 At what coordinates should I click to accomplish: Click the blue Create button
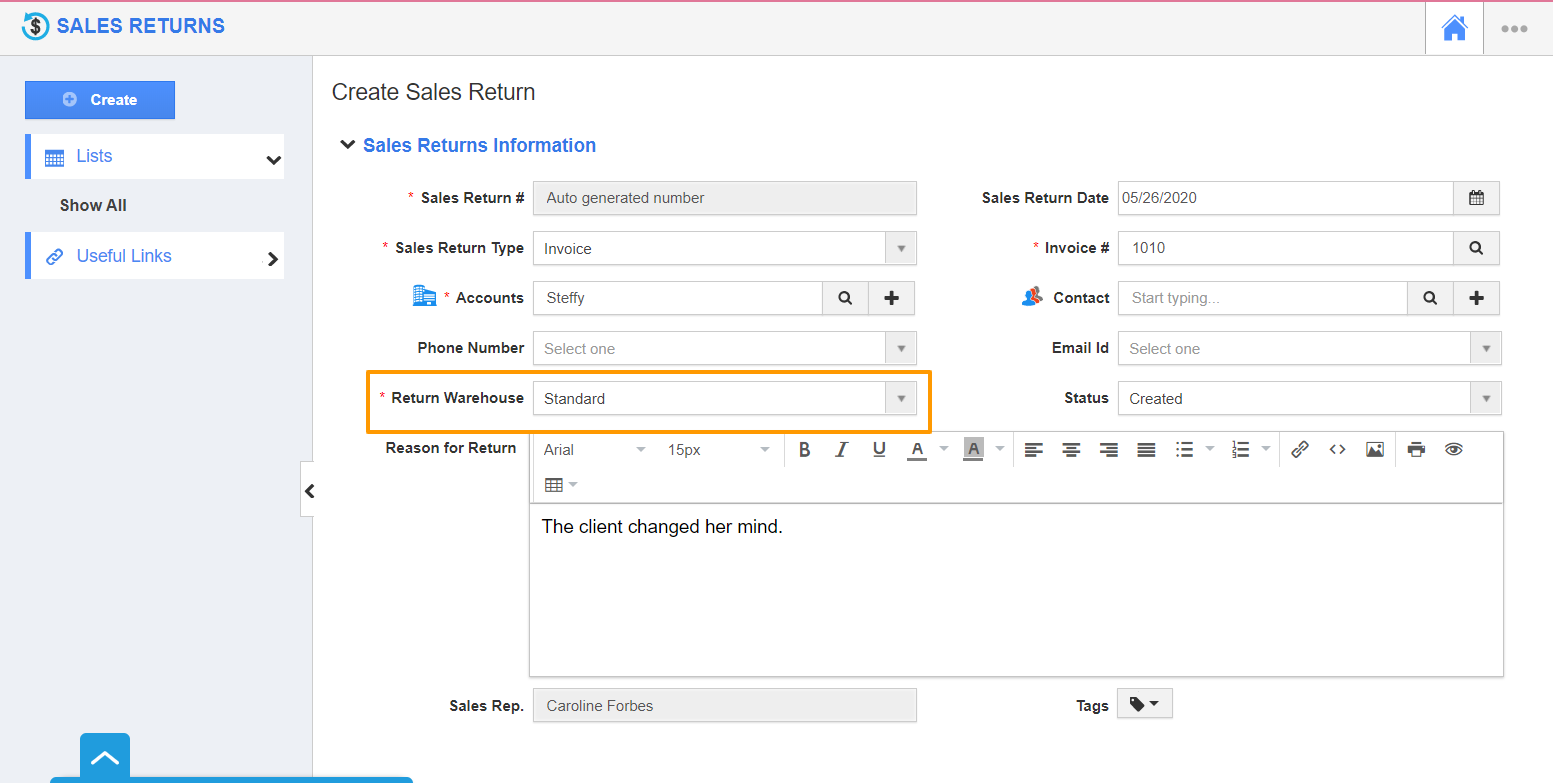tap(100, 100)
